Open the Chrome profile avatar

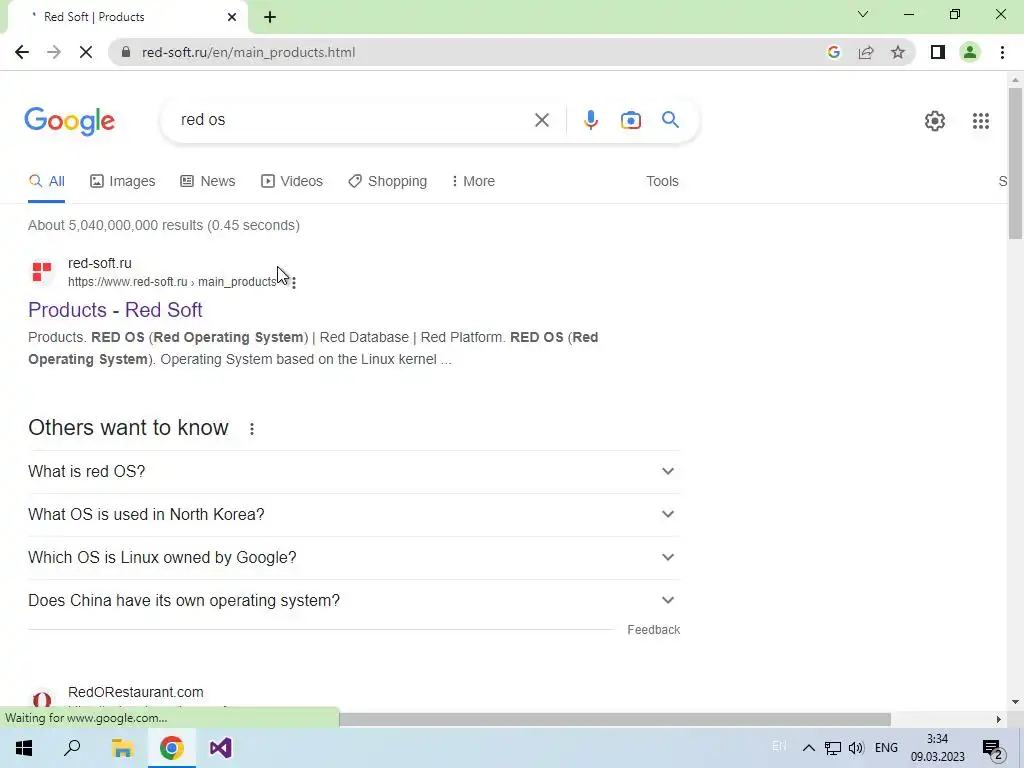(970, 52)
